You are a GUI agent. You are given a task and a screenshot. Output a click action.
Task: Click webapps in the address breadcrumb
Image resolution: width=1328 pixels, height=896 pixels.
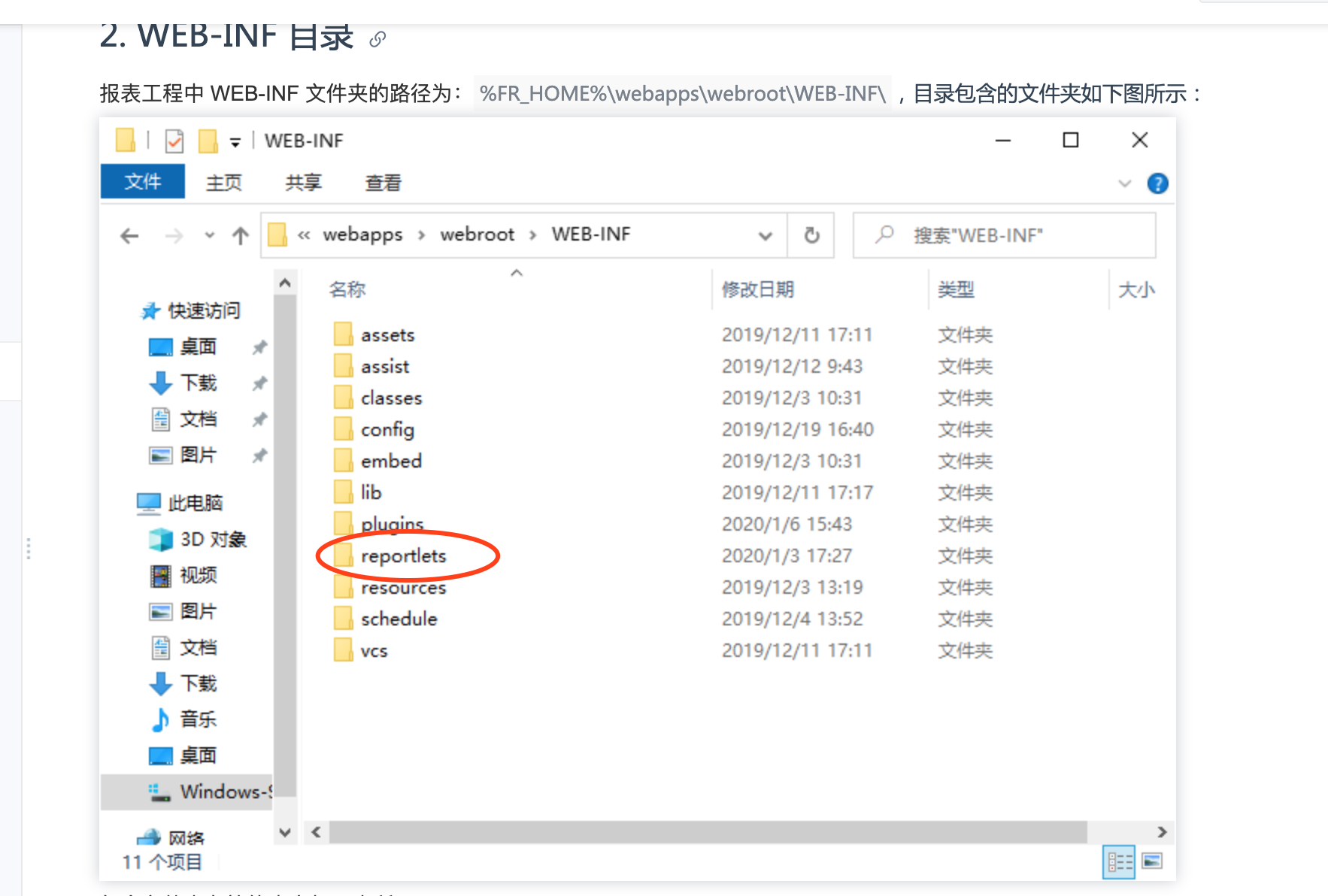(x=362, y=235)
